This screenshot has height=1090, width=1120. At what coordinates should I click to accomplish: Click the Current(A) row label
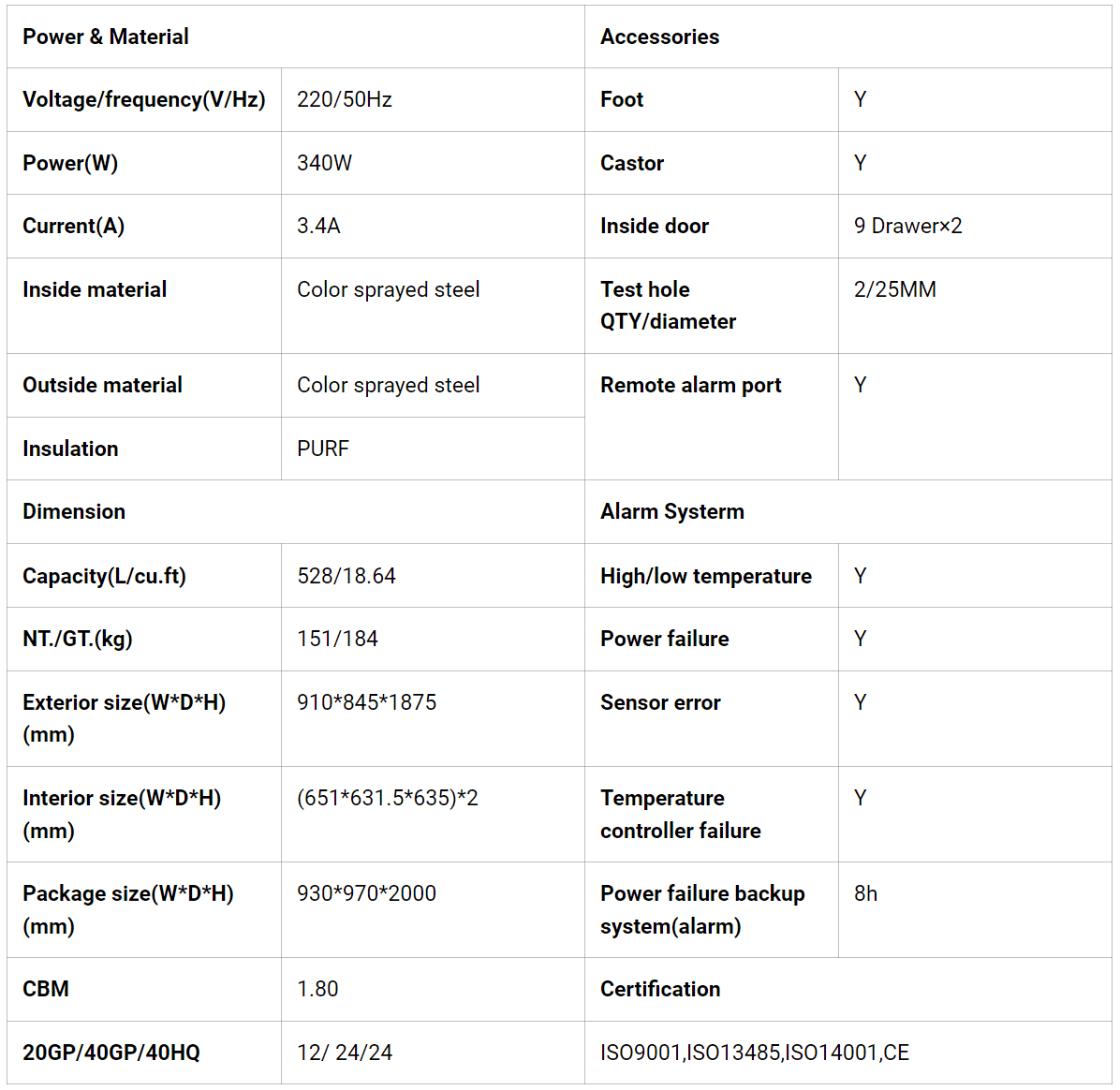point(74,226)
